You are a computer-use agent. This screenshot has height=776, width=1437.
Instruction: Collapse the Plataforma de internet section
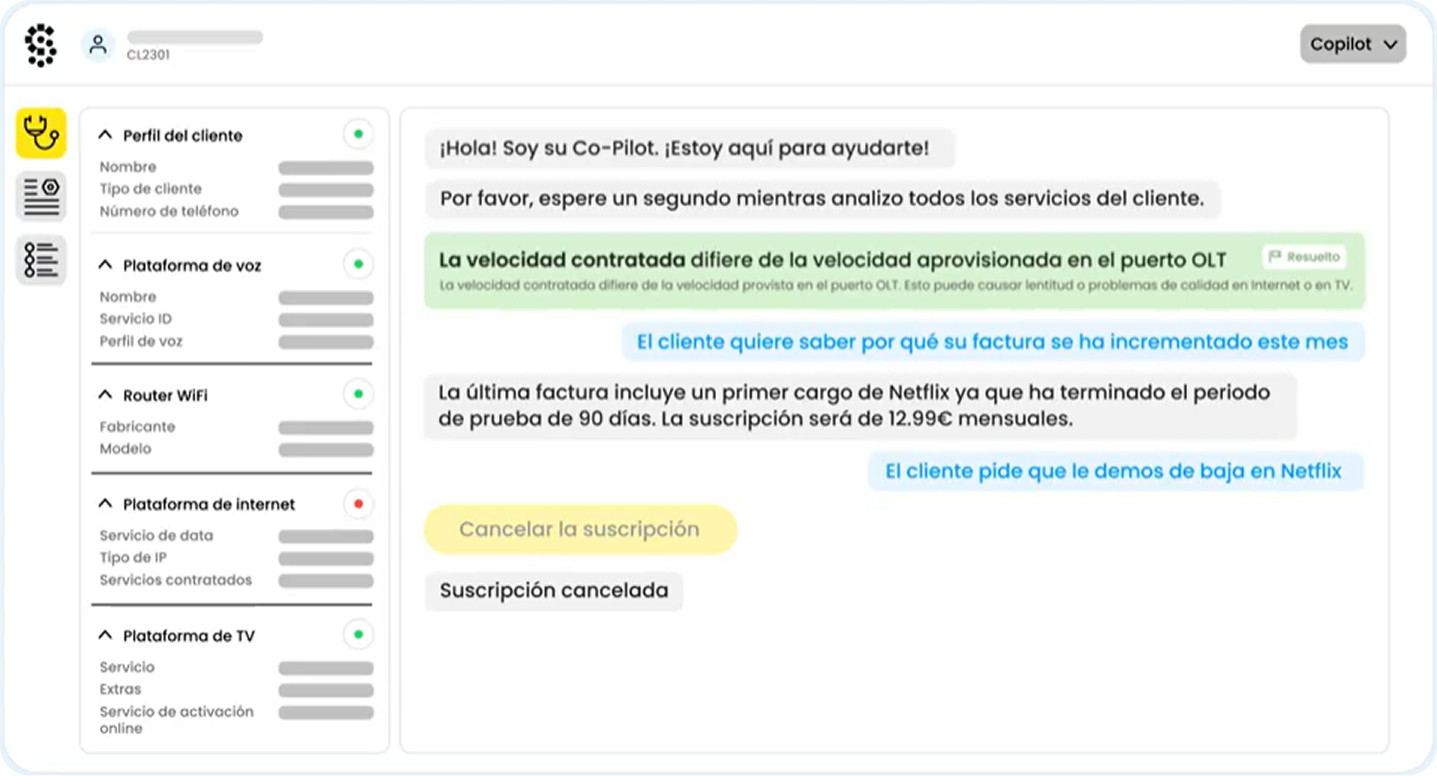105,504
